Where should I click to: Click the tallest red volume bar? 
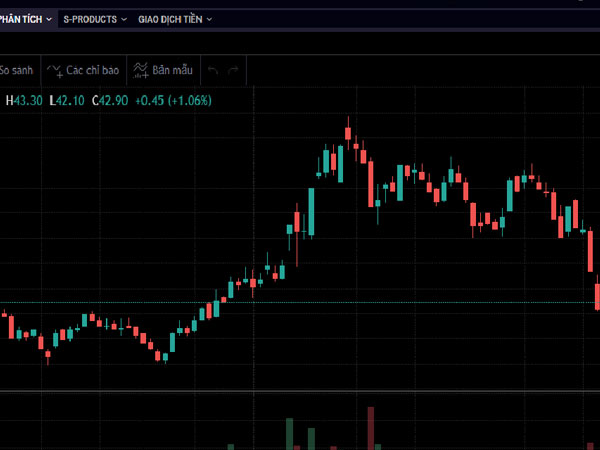pos(370,427)
